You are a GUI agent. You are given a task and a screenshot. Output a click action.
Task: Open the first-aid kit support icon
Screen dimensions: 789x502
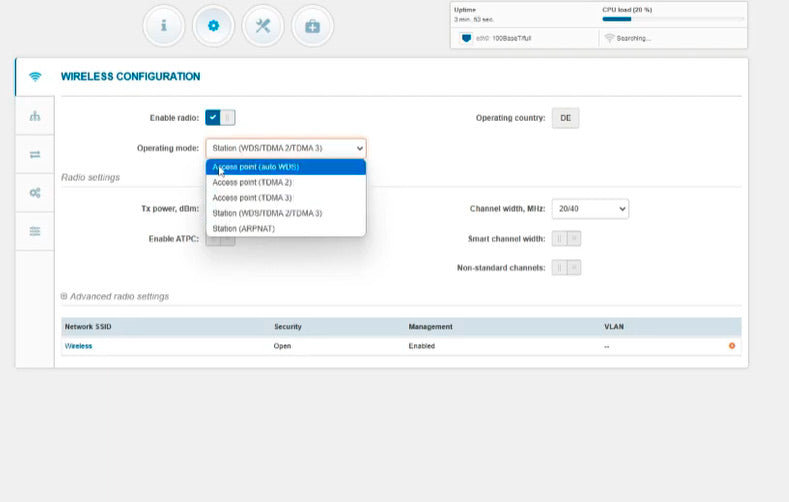coord(312,26)
